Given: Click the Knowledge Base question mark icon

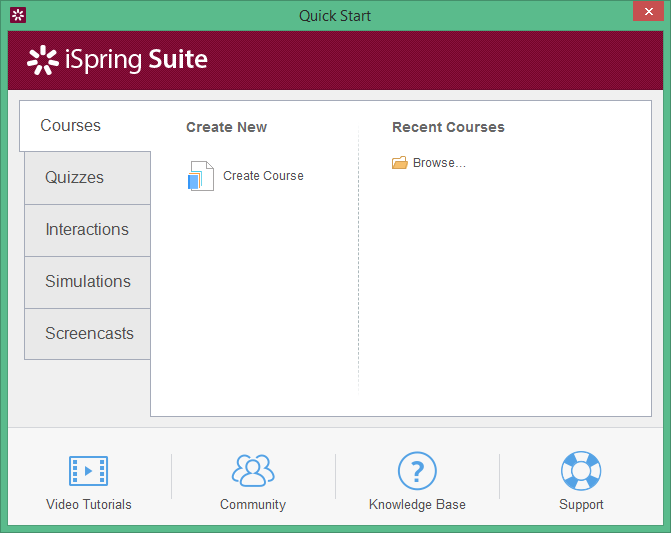Looking at the screenshot, I should (x=417, y=471).
